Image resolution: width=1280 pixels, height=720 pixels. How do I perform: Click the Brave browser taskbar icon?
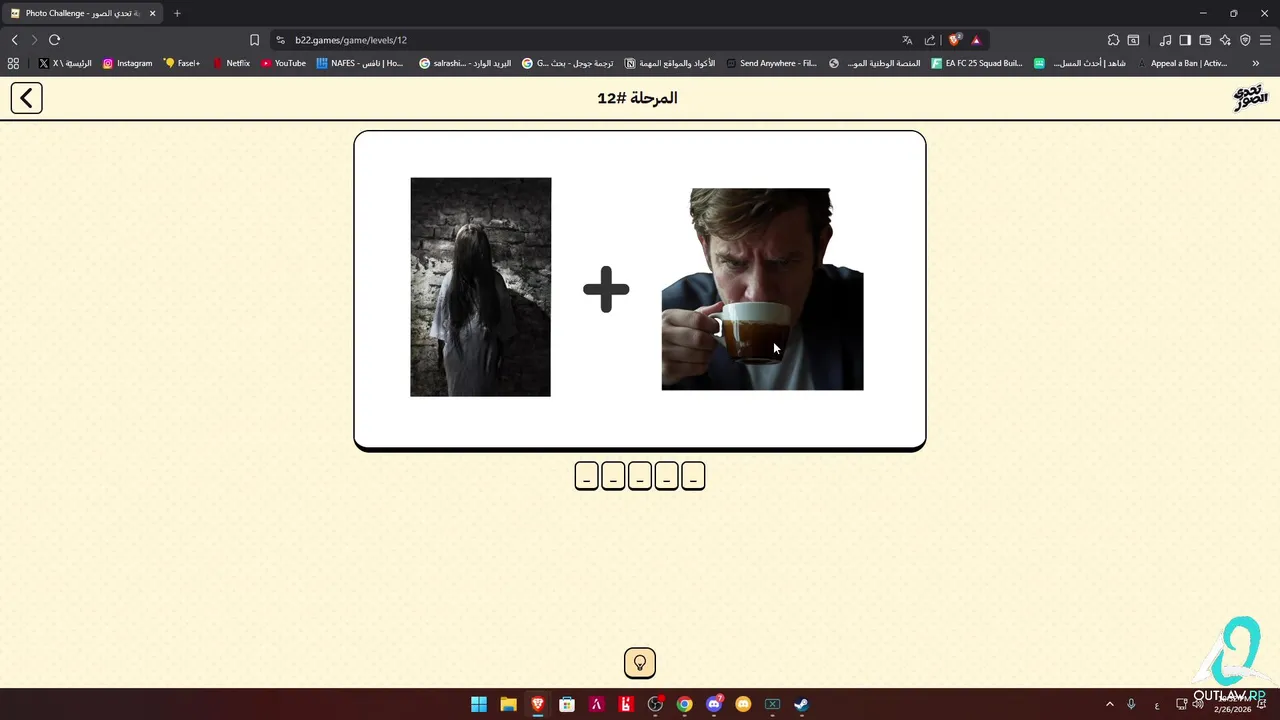538,704
